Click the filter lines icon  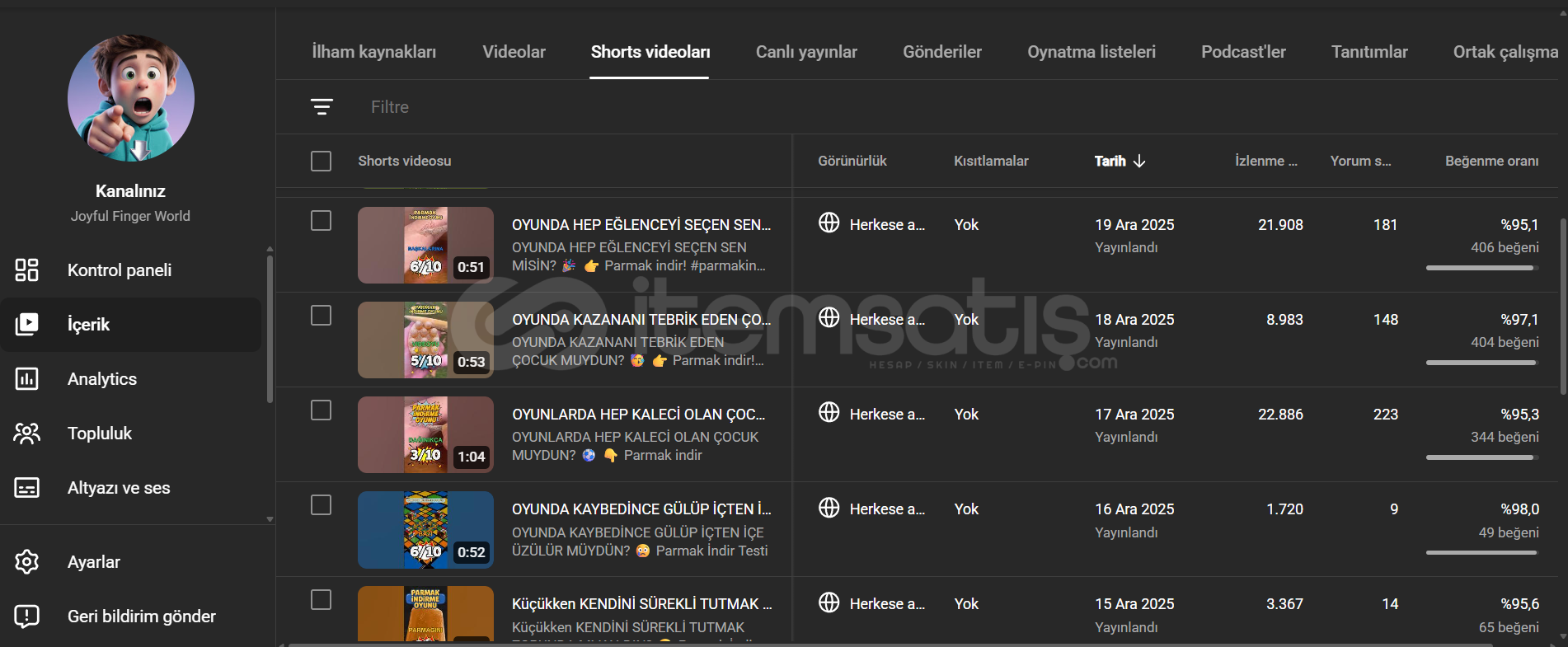coord(322,106)
